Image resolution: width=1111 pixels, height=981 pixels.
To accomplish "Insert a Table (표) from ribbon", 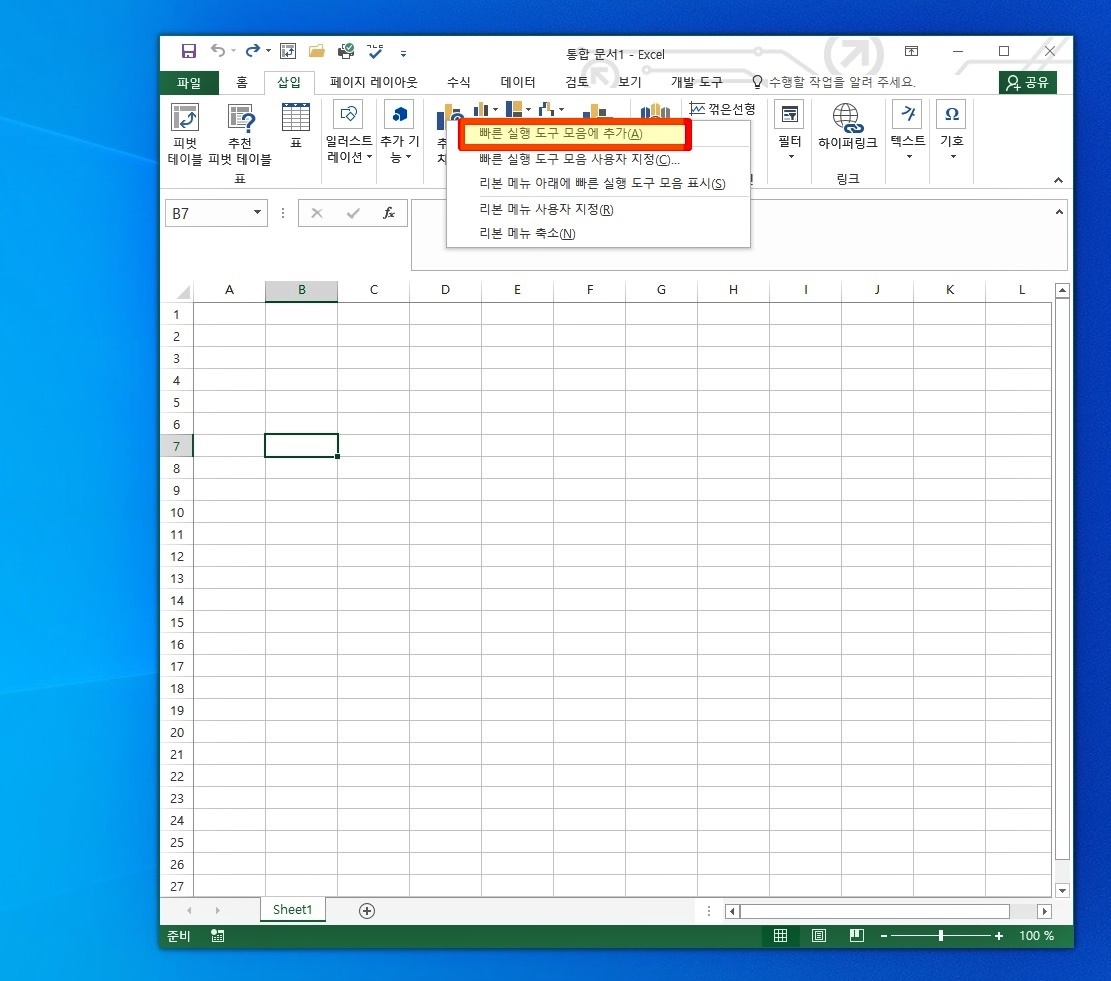I will coord(295,126).
